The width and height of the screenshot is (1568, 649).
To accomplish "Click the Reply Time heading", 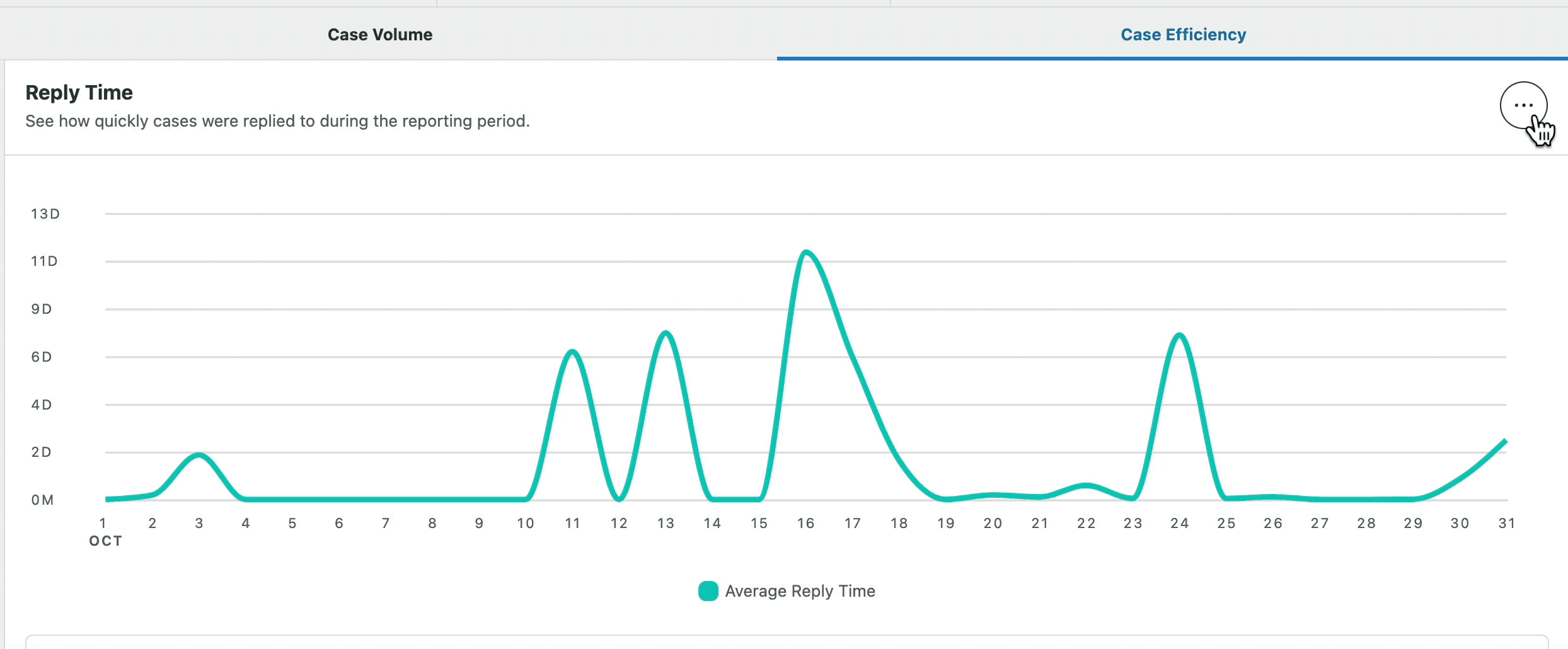I will click(x=79, y=92).
